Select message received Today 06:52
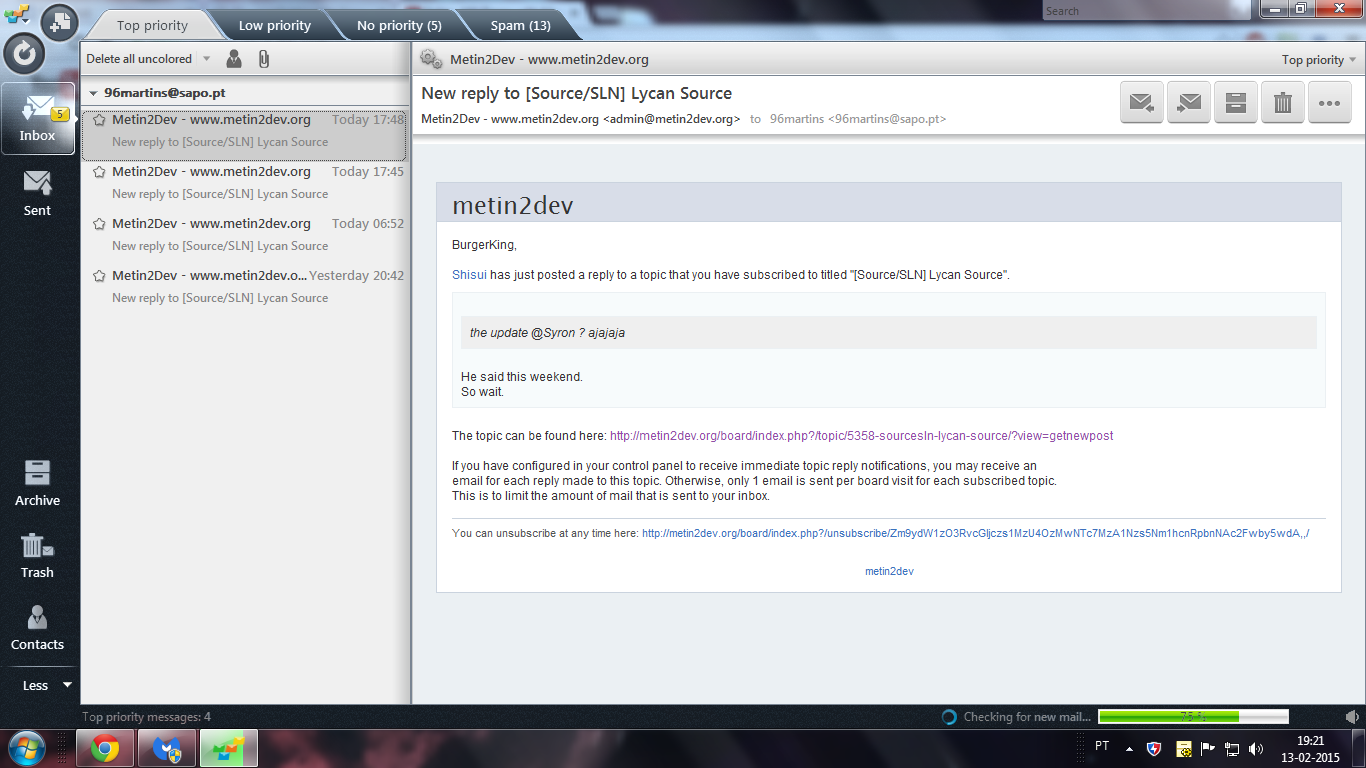 [244, 235]
